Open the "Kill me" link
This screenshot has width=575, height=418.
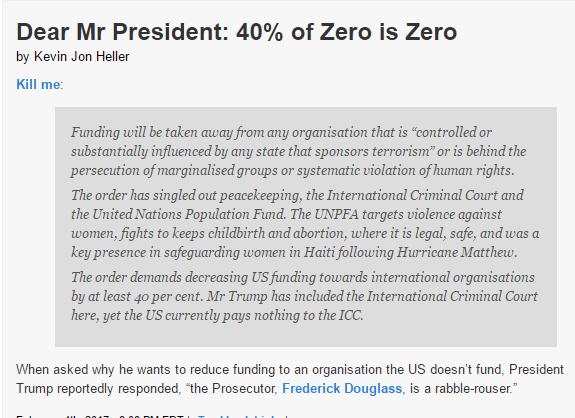[x=38, y=84]
